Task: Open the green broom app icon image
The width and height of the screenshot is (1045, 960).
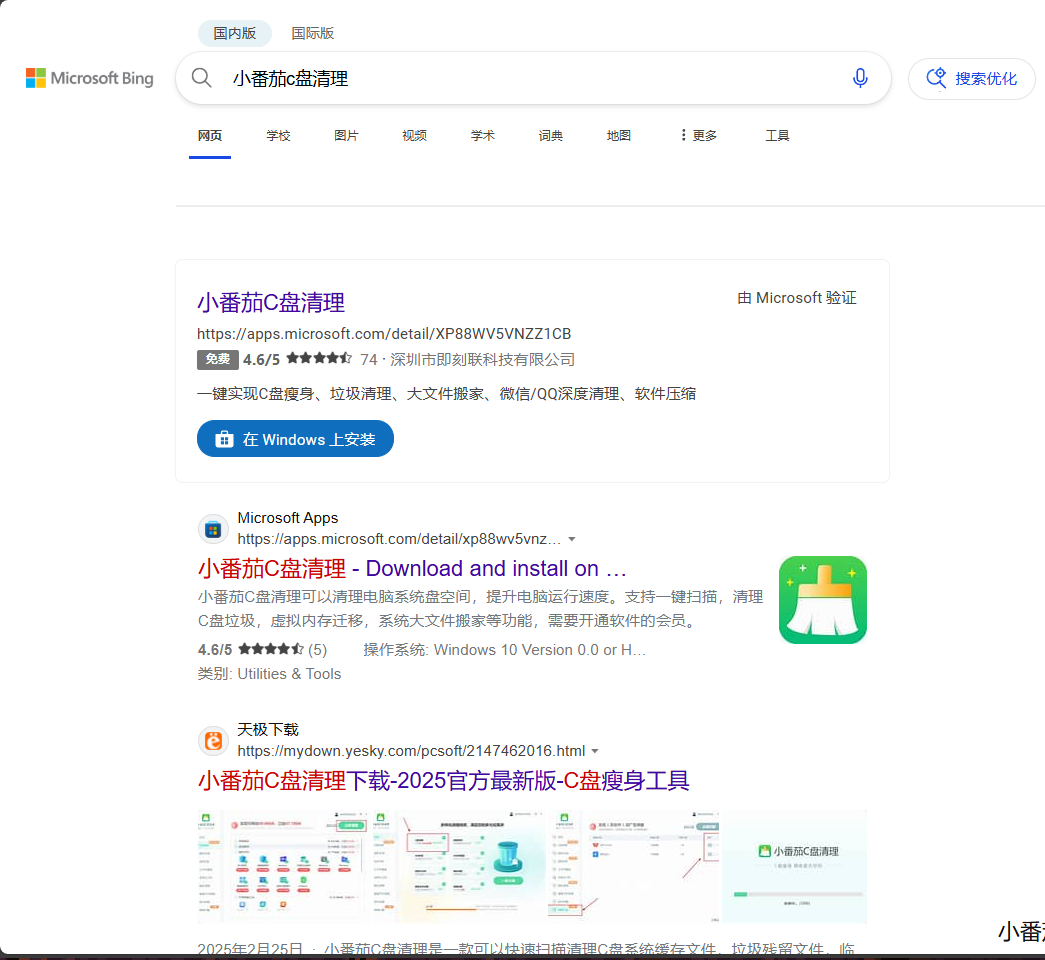Action: [822, 600]
